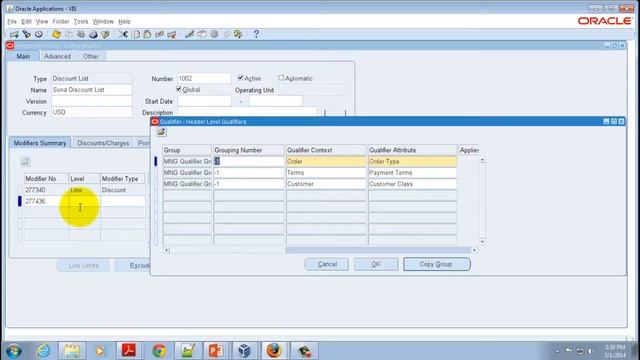Click the Name field containing Sona Discount List
This screenshot has height=360, width=640.
click(x=91, y=90)
